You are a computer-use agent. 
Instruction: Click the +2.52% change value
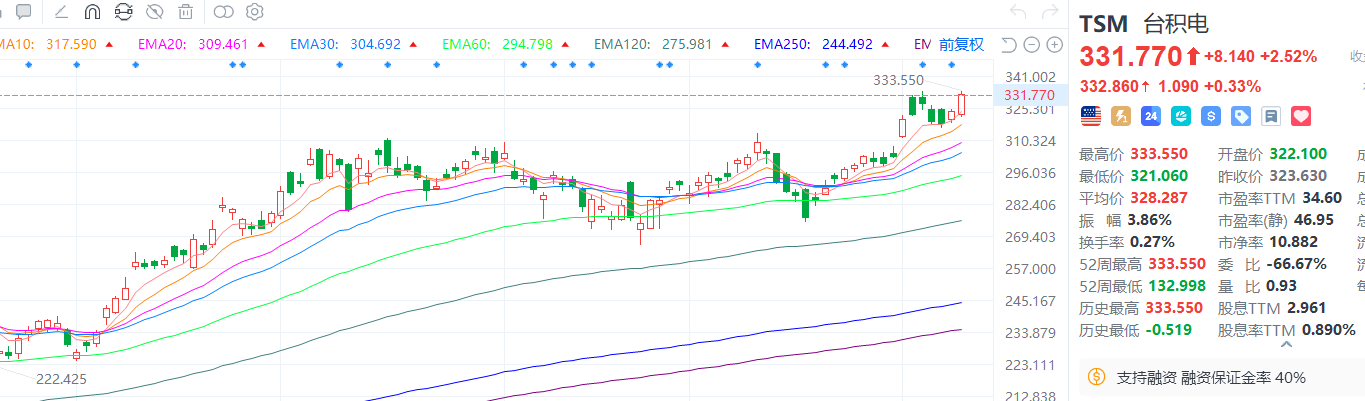tap(1288, 56)
